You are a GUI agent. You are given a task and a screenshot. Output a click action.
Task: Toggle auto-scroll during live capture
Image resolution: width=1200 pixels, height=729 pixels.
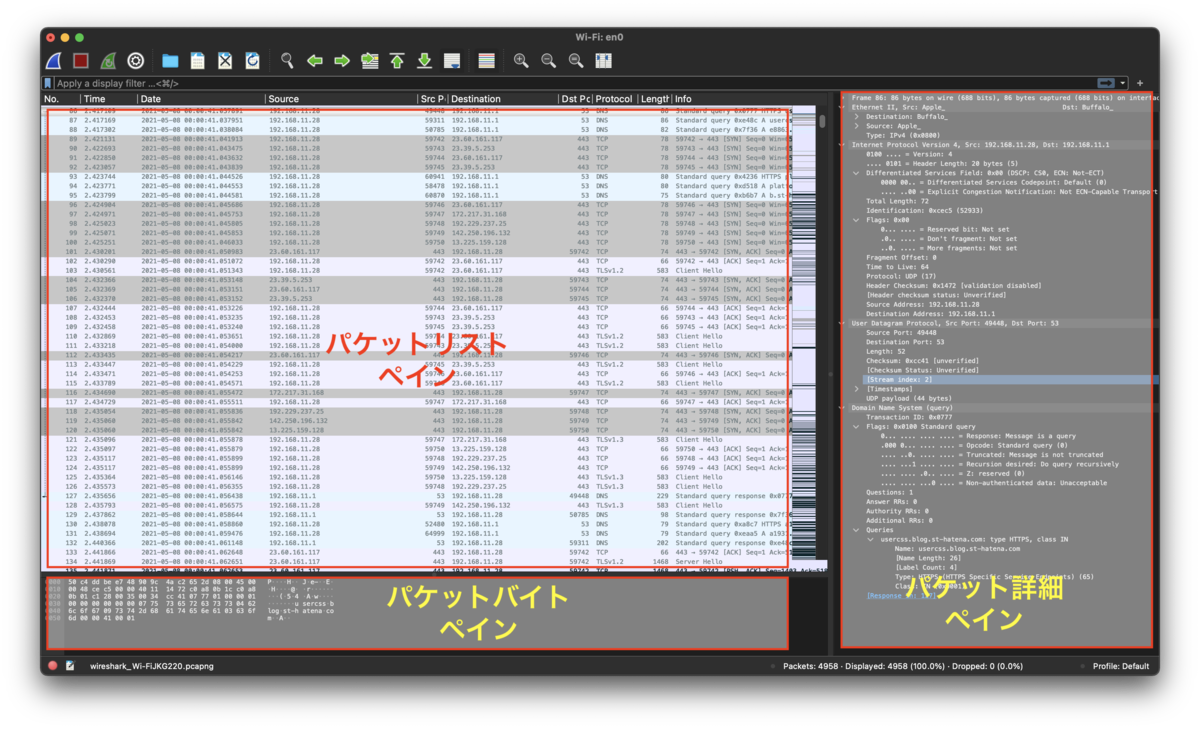pyautogui.click(x=452, y=61)
